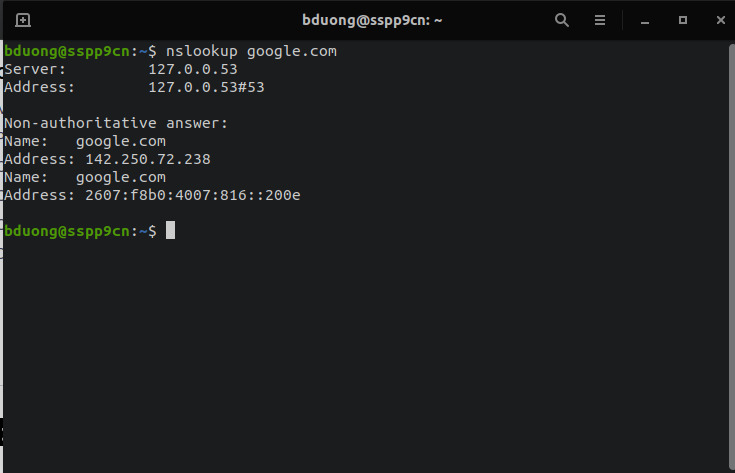This screenshot has width=735, height=473.
Task: Click the bottom bduong@sspp9cn prompt
Action: pos(67,231)
